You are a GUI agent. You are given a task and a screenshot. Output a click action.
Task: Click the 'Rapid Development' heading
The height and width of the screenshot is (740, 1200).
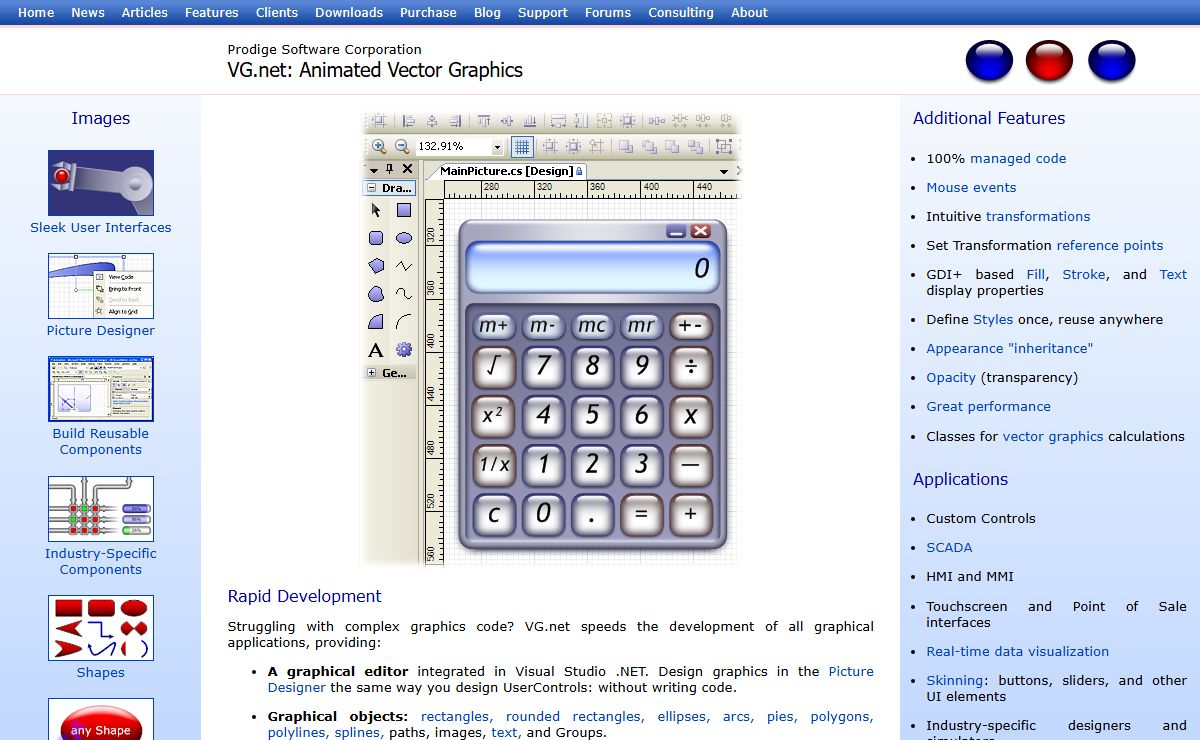(304, 596)
